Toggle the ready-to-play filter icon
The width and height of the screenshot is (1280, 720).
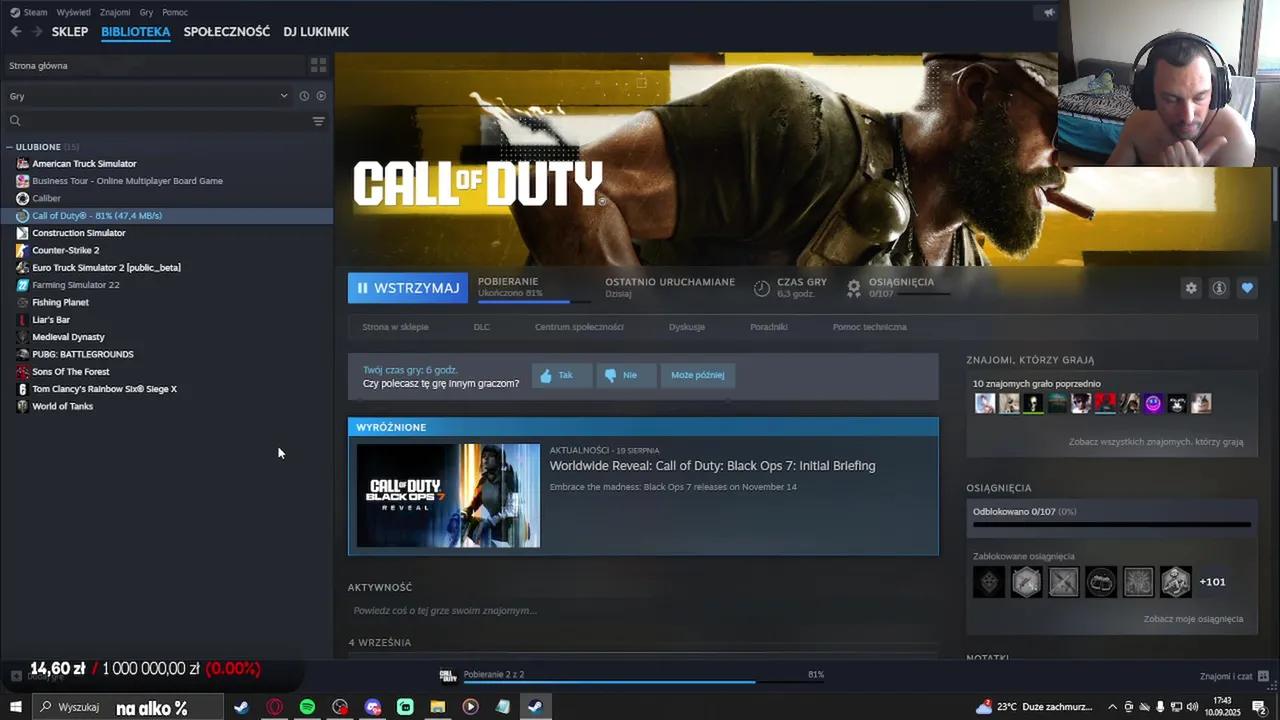click(321, 96)
